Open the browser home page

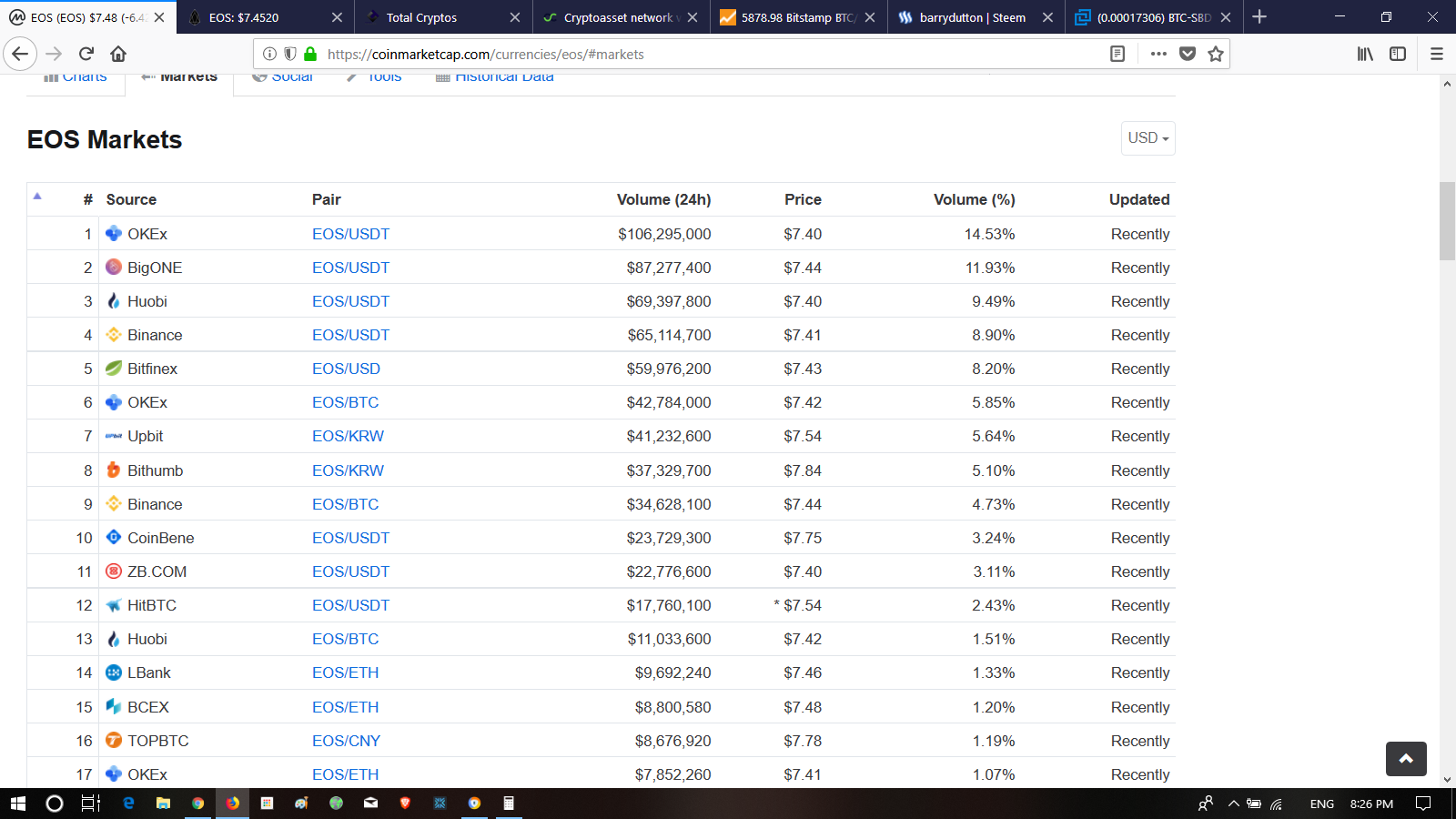tap(118, 54)
